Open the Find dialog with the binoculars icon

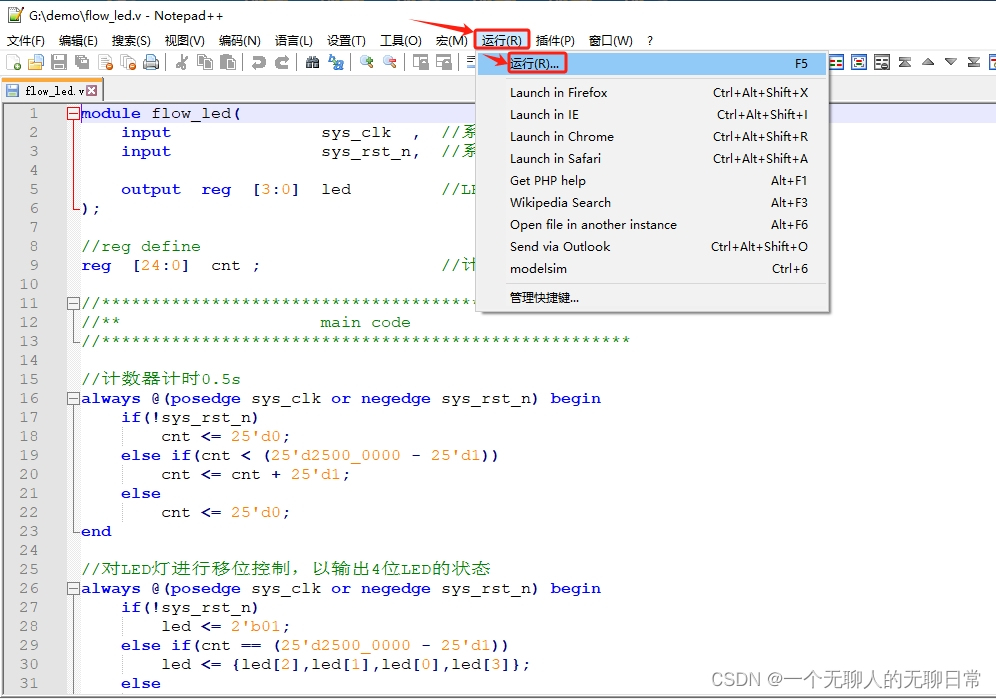(311, 61)
